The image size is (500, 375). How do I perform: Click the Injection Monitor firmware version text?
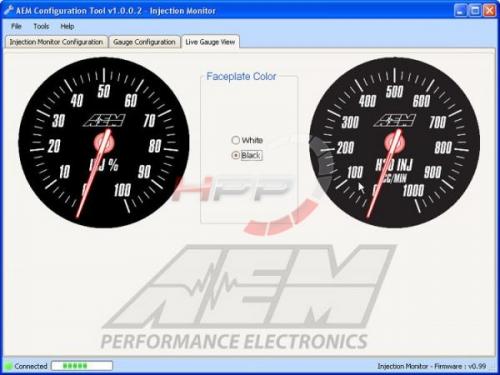coord(432,366)
